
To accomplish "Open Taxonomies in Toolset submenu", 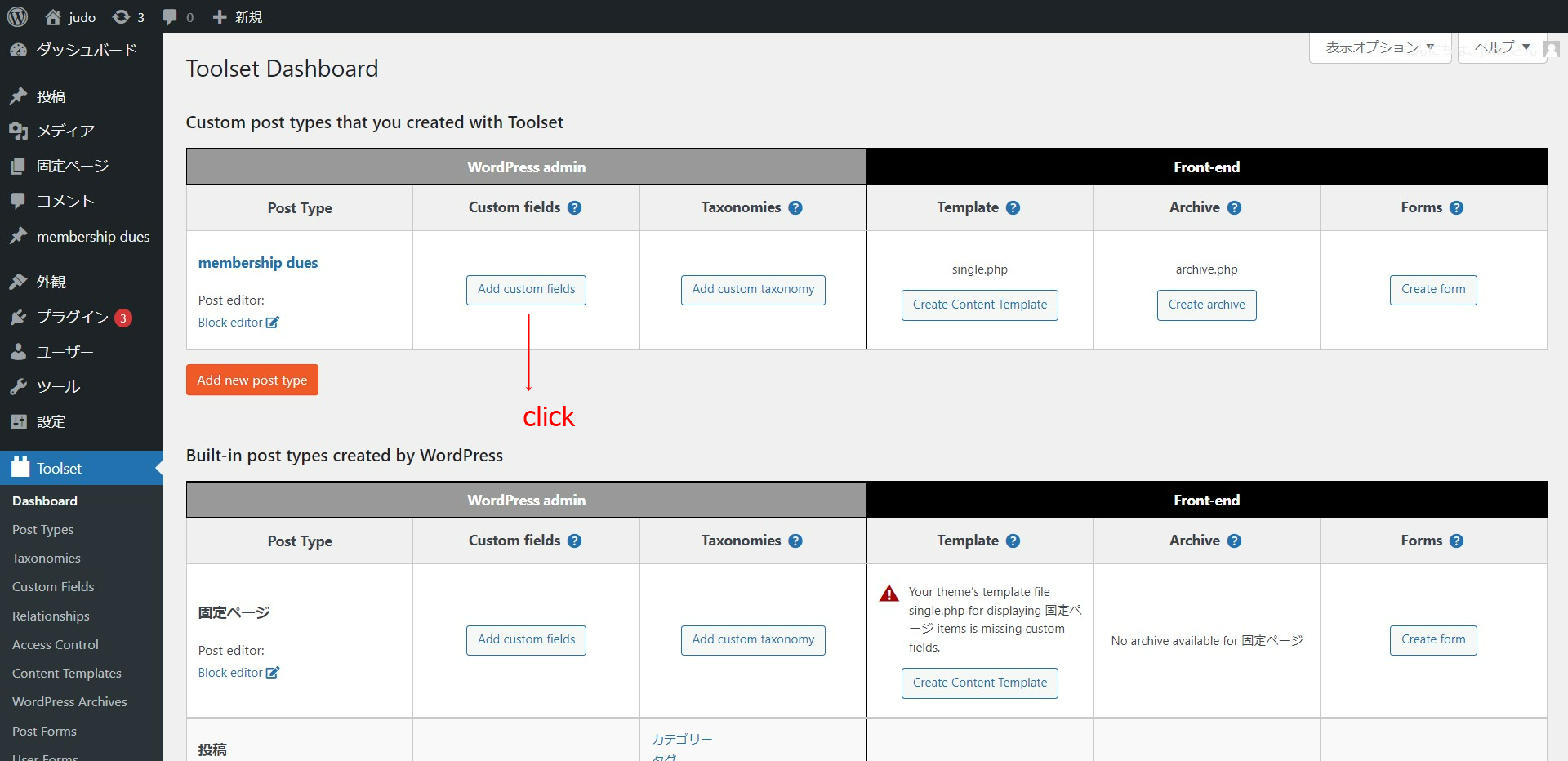I will pos(47,559).
